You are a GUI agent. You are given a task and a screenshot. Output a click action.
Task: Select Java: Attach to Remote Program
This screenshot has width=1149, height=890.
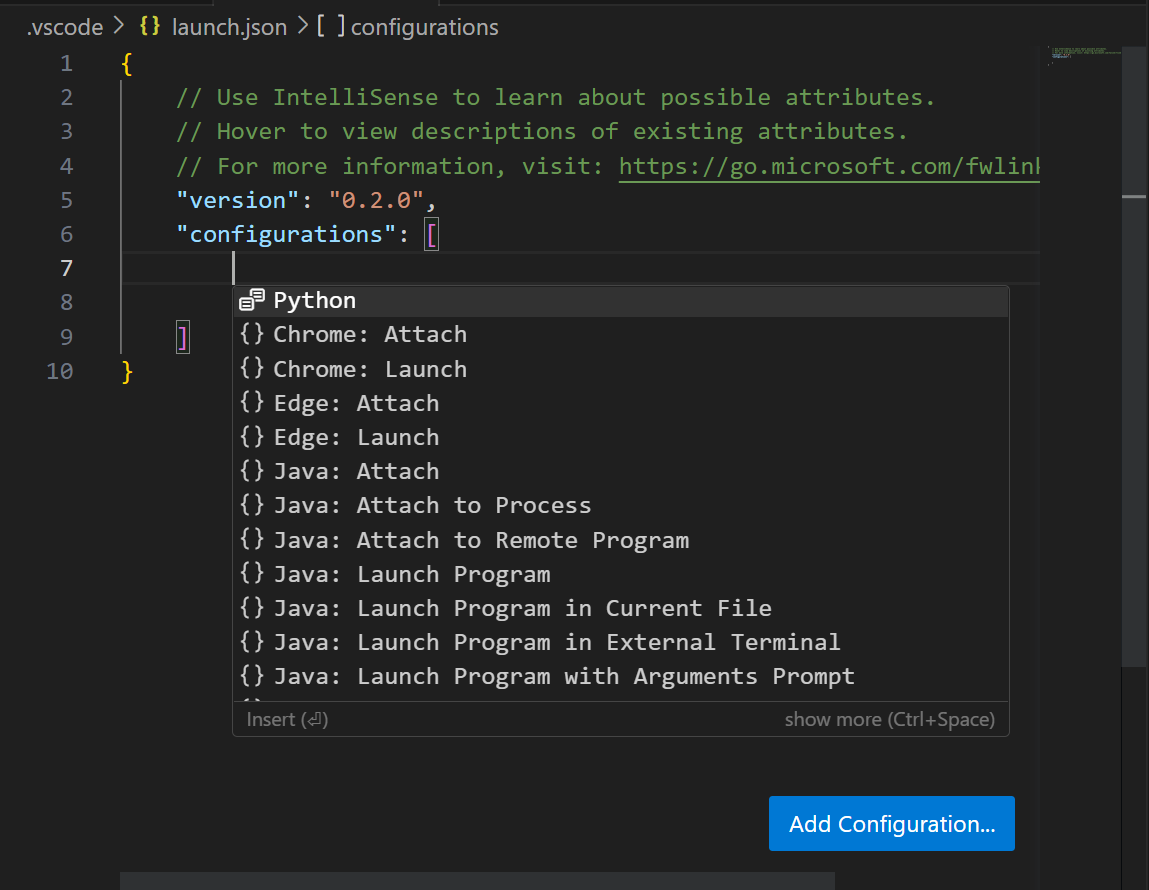click(x=621, y=540)
